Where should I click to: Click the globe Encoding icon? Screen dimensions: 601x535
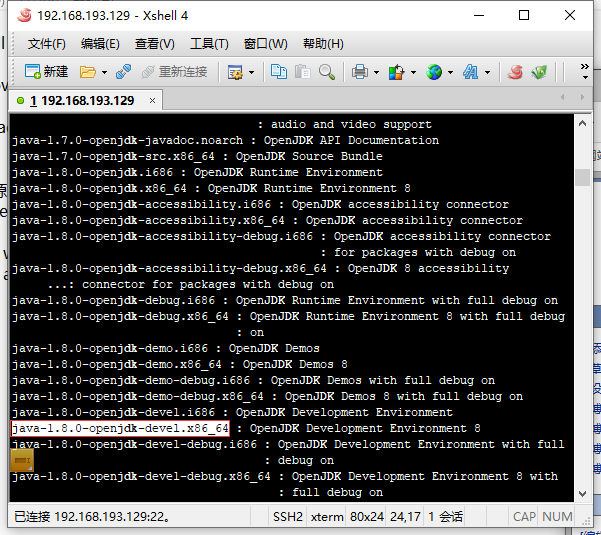[x=434, y=72]
